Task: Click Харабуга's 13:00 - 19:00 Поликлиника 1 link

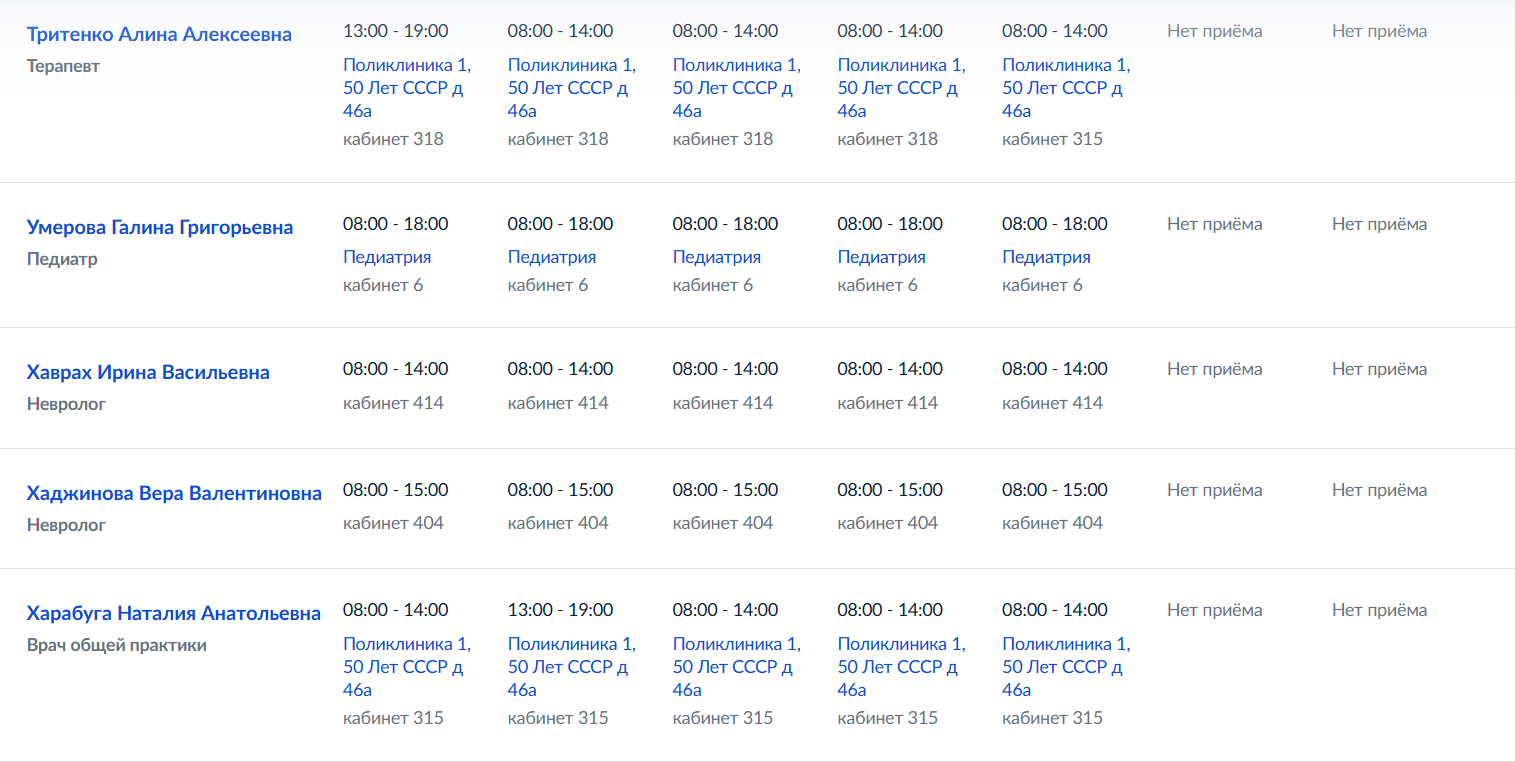Action: pyautogui.click(x=572, y=667)
